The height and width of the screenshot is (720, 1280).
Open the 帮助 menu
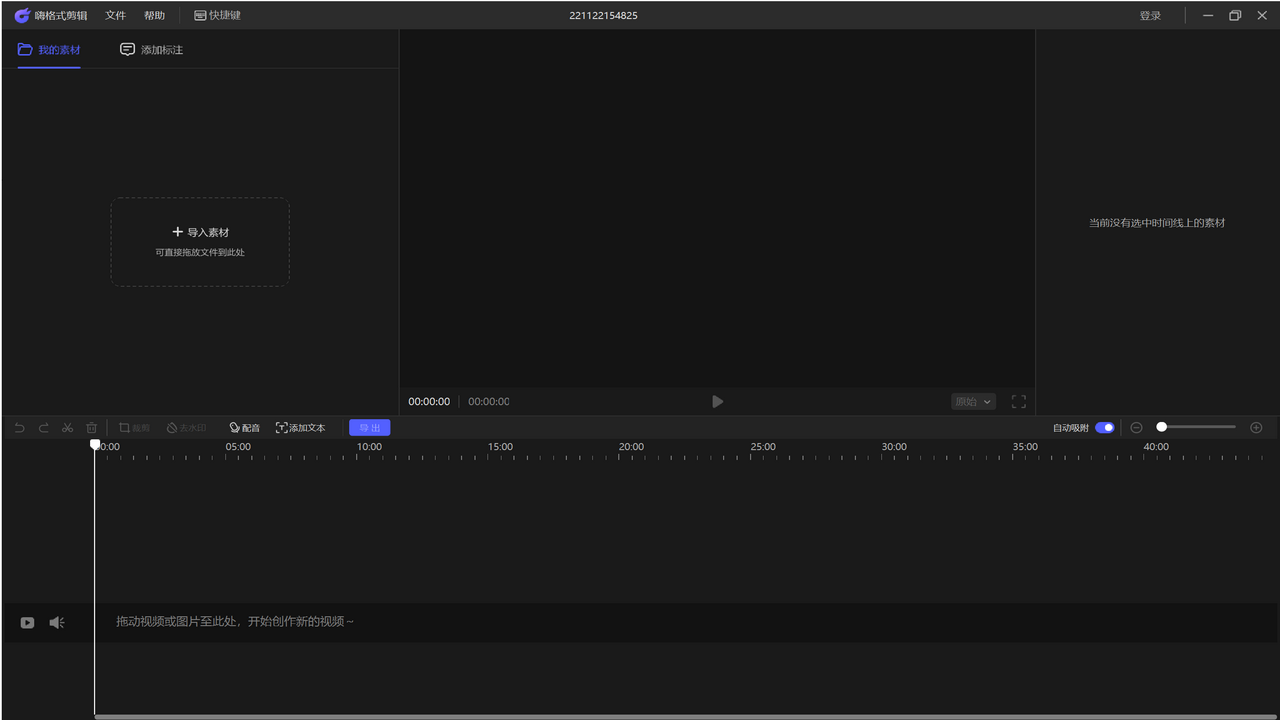pyautogui.click(x=154, y=16)
